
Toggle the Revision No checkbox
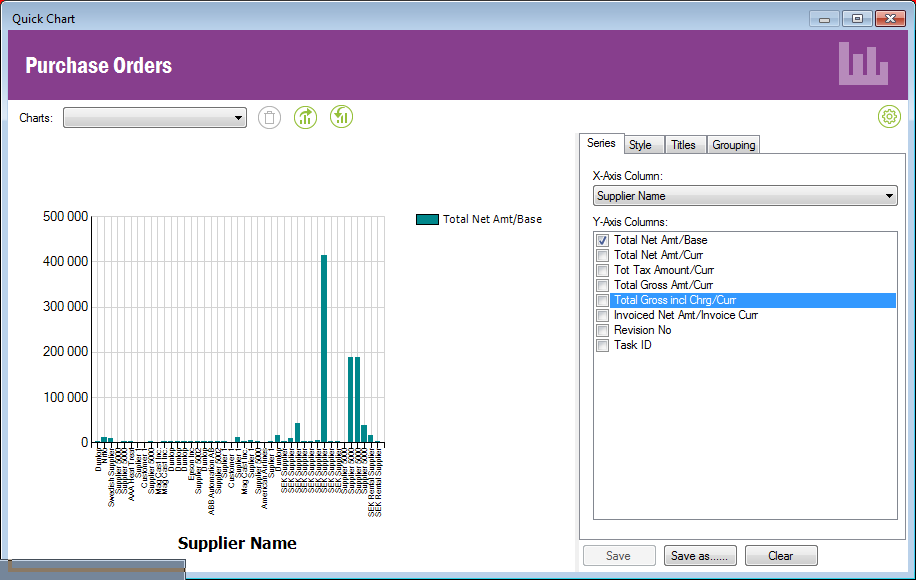pos(602,330)
